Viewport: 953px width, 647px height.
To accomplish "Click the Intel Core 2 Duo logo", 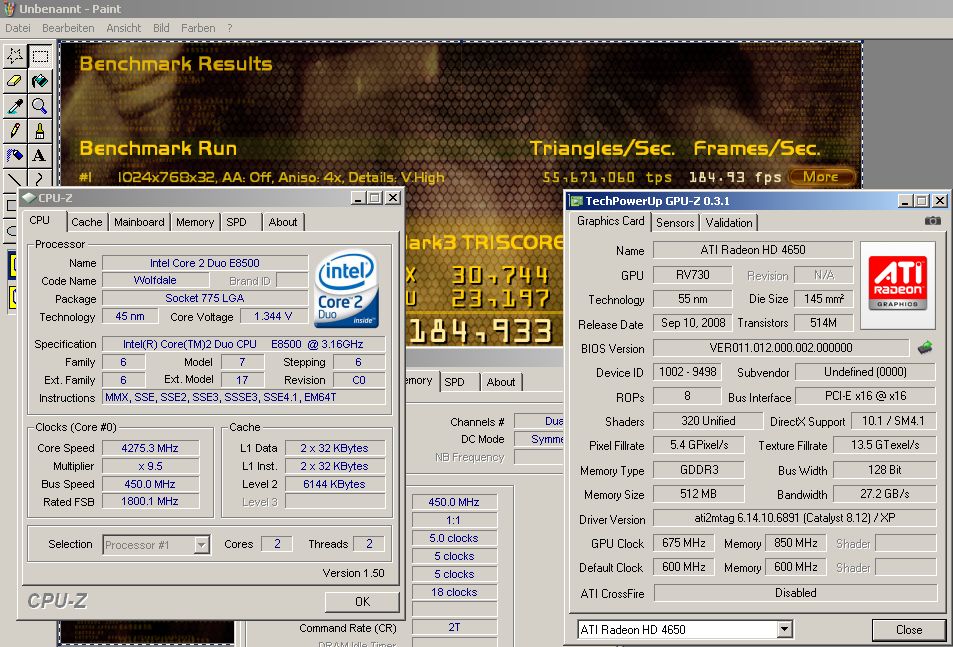I will point(348,289).
